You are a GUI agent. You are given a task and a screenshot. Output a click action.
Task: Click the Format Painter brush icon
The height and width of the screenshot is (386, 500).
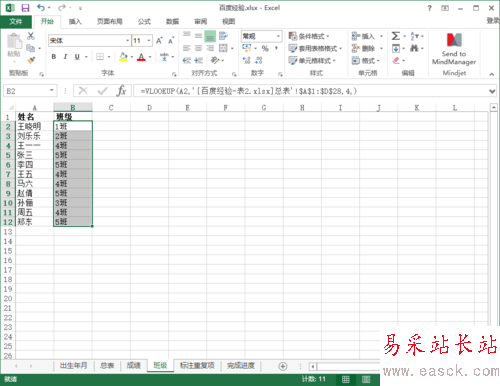[31, 60]
